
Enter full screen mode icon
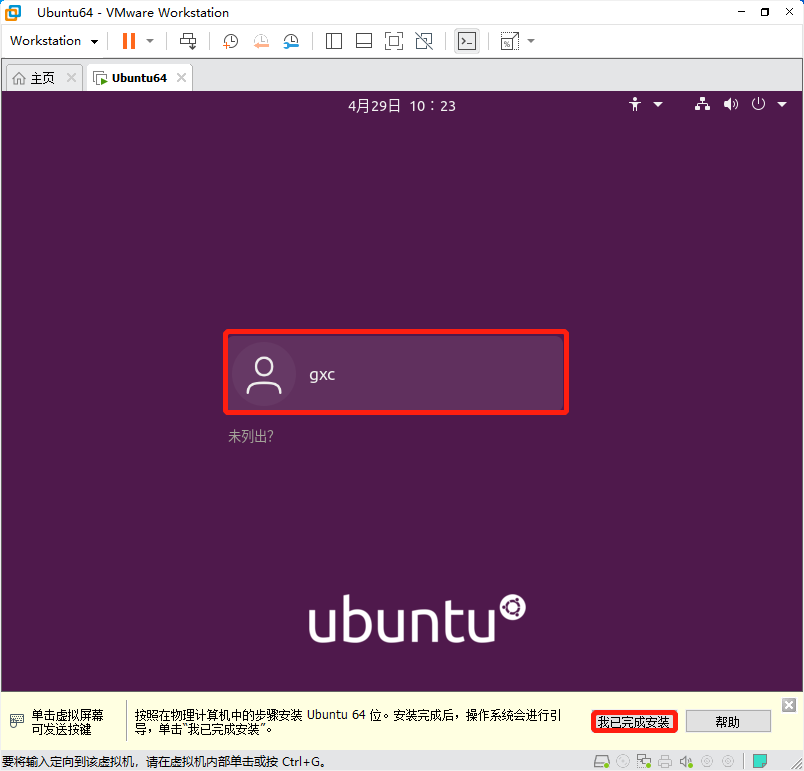tap(394, 41)
